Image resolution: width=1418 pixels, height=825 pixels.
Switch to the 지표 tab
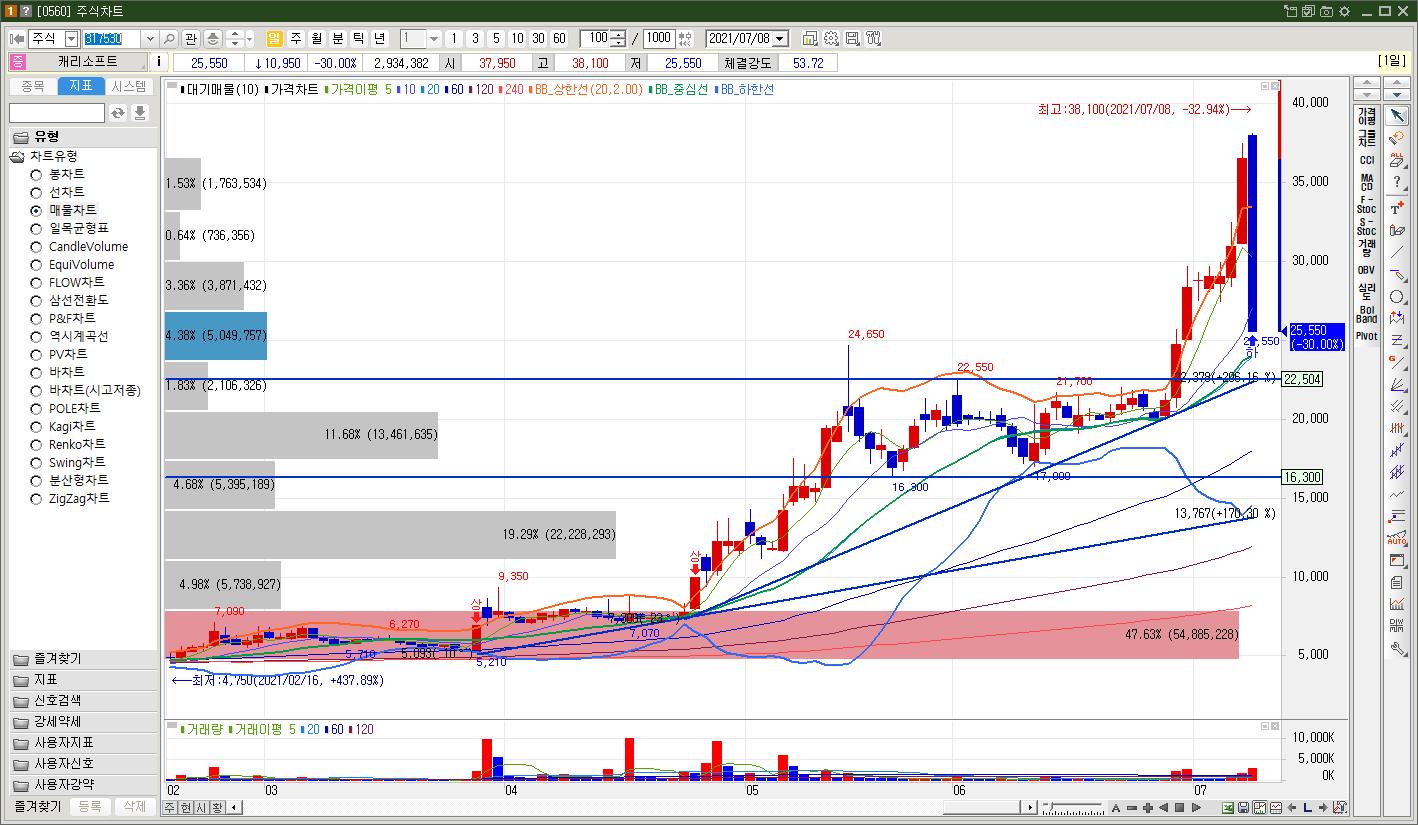80,87
